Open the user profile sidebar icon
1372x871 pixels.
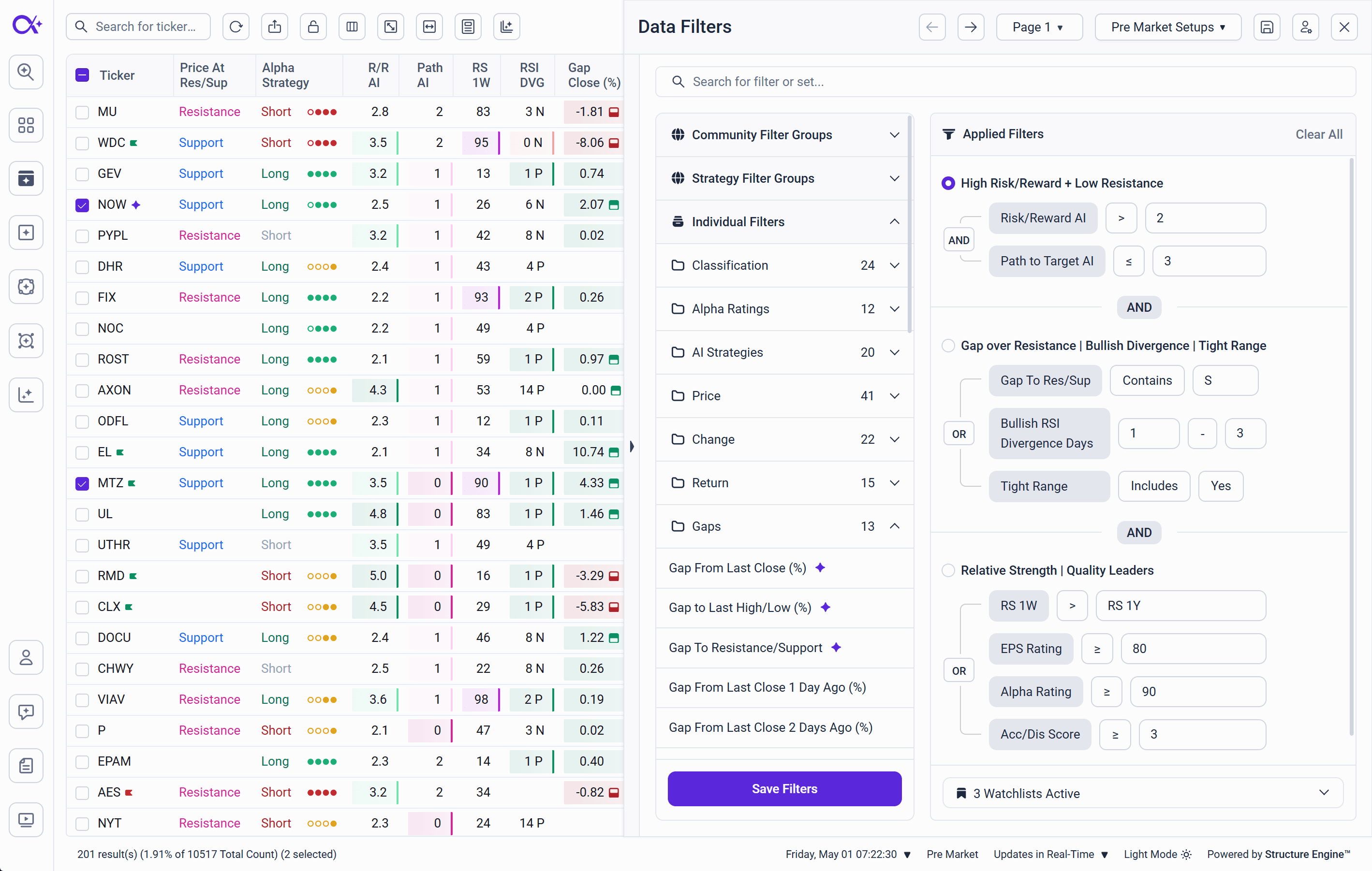26,657
